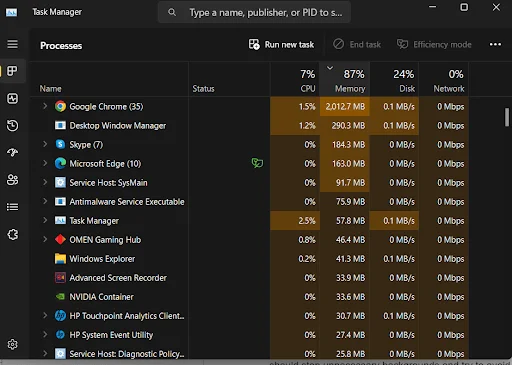Image resolution: width=512 pixels, height=365 pixels.
Task: Open the Details page in sidebar
Action: click(x=13, y=207)
